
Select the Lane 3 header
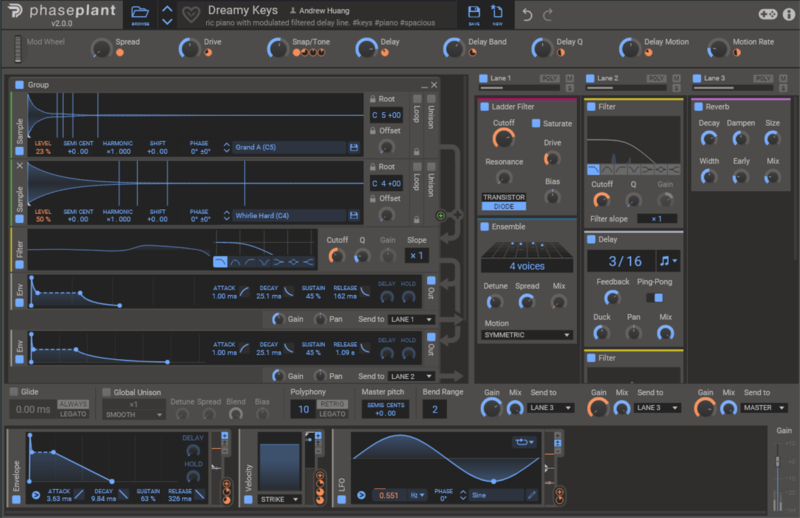(x=713, y=78)
